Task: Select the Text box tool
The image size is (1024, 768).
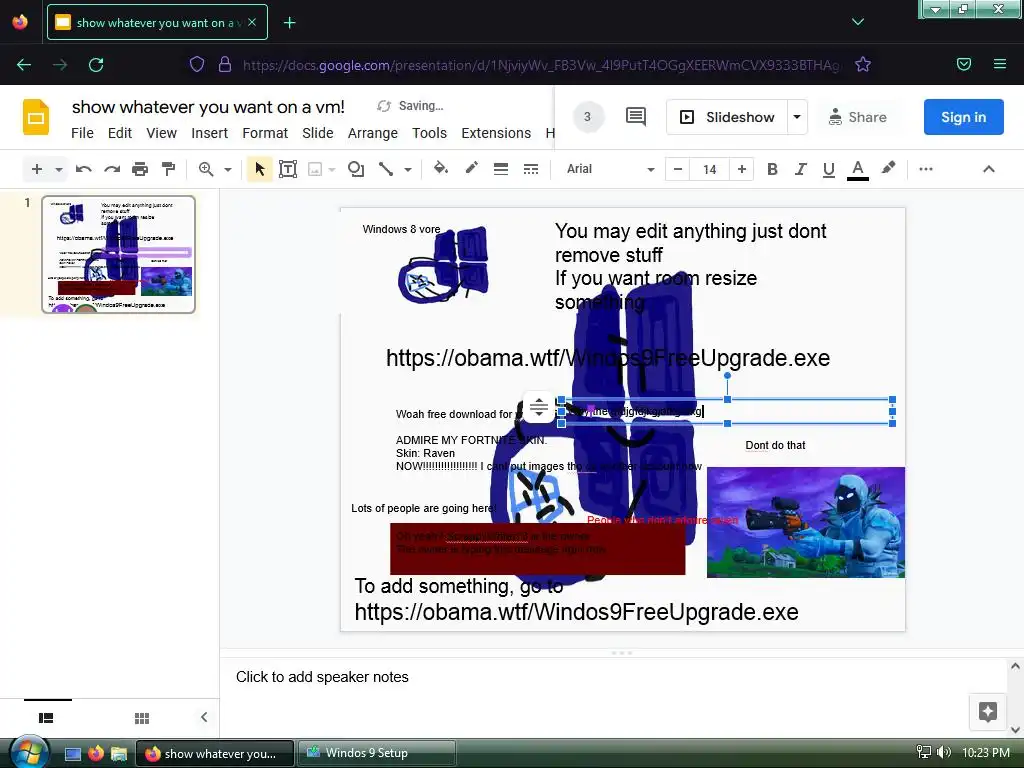Action: pos(288,169)
